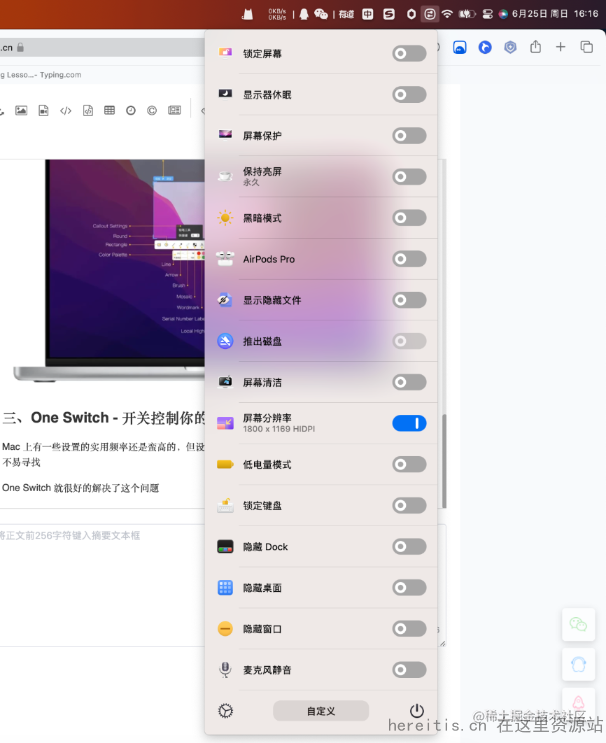
Task: Click the 显示器休眠 moon icon
Action: (225, 93)
